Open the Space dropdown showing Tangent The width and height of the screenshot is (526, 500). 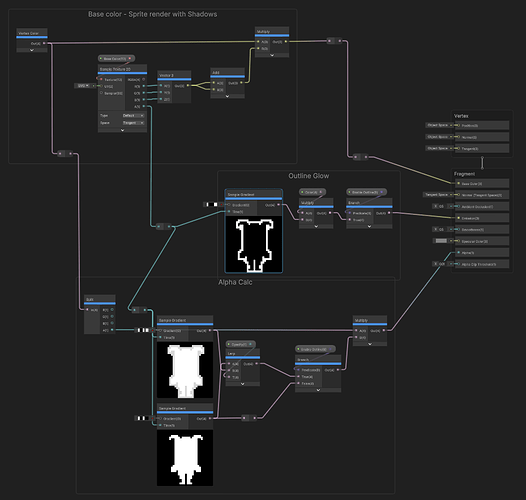[133, 123]
